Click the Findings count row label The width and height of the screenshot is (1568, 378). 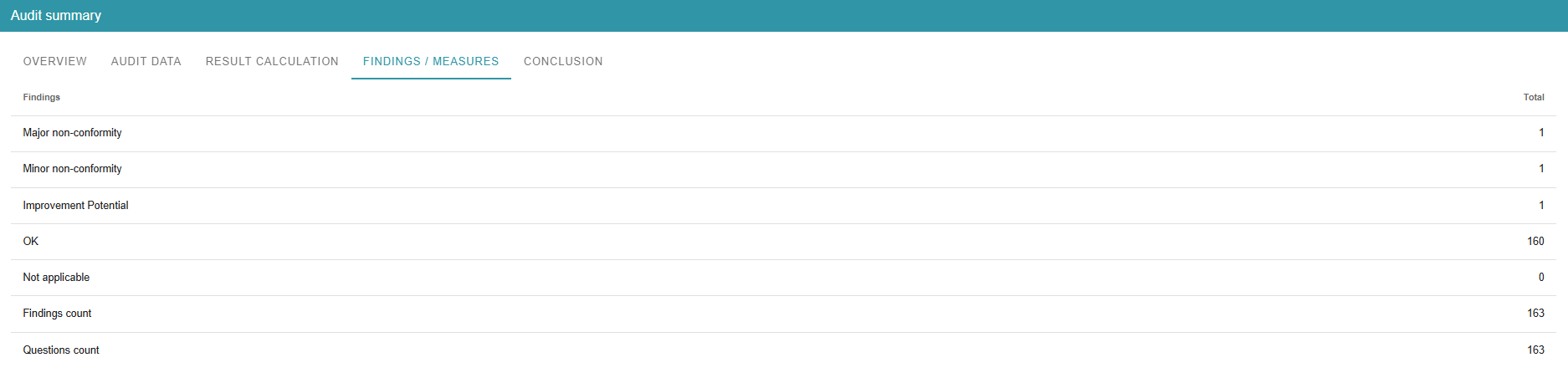(57, 313)
